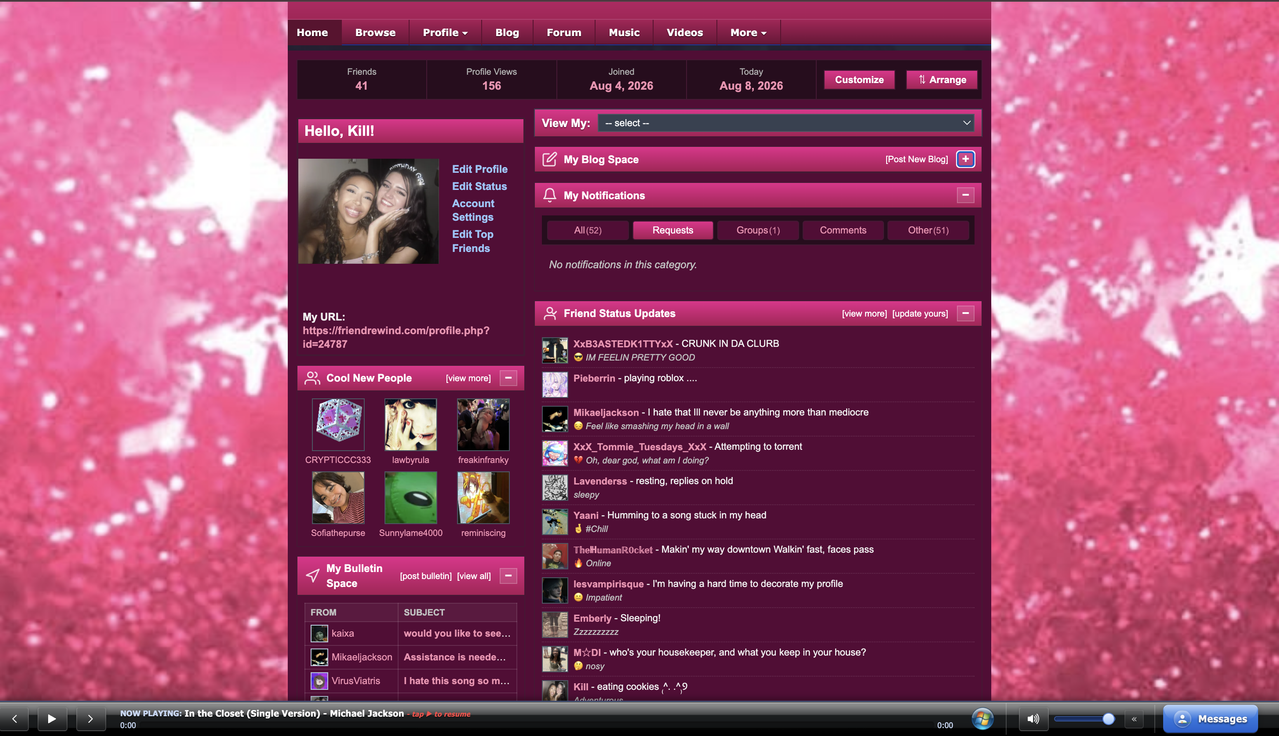The height and width of the screenshot is (736, 1279).
Task: Play the current song in music player
Action: 52,718
